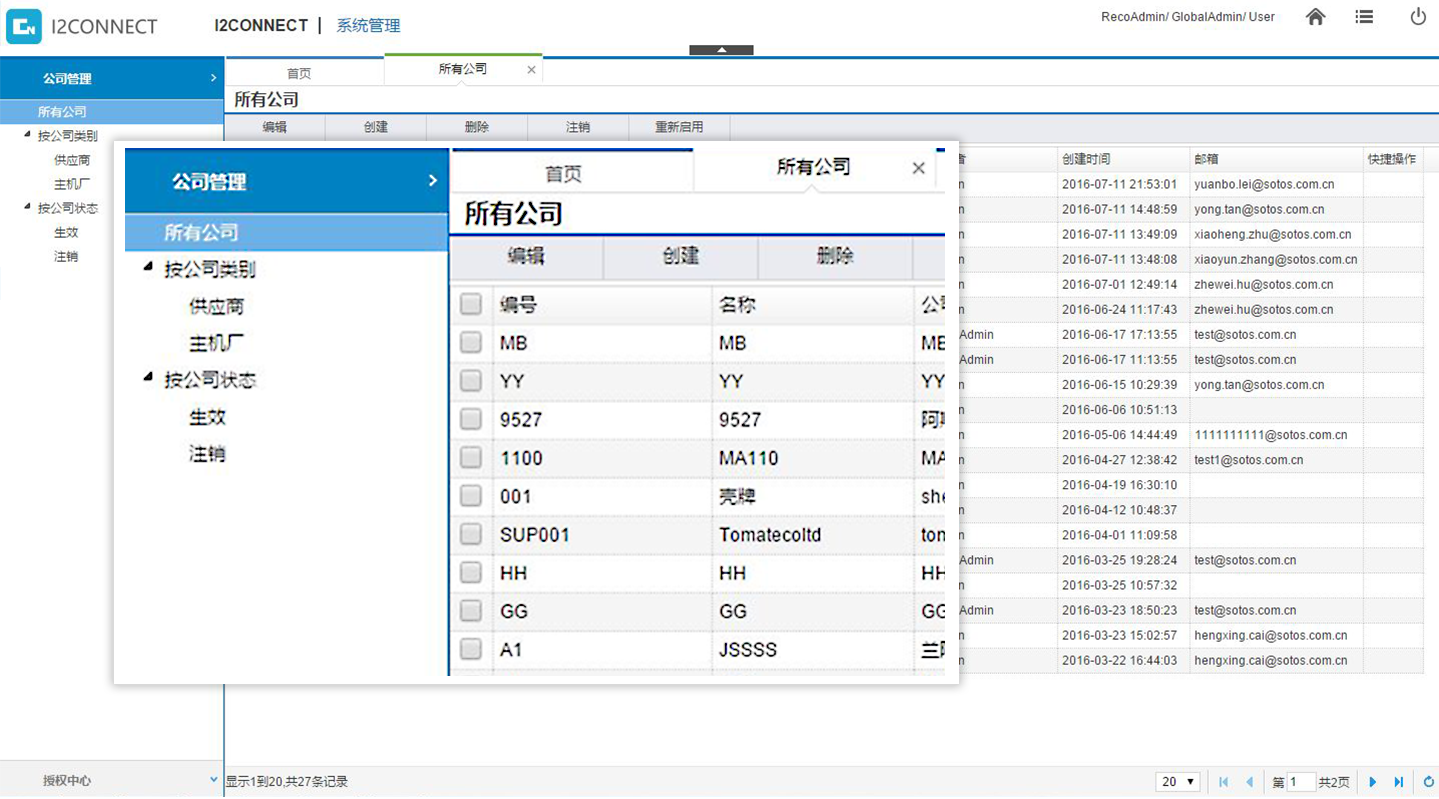Click 删除 button in background toolbar
Viewport: 1439px width, 799px height.
(477, 127)
